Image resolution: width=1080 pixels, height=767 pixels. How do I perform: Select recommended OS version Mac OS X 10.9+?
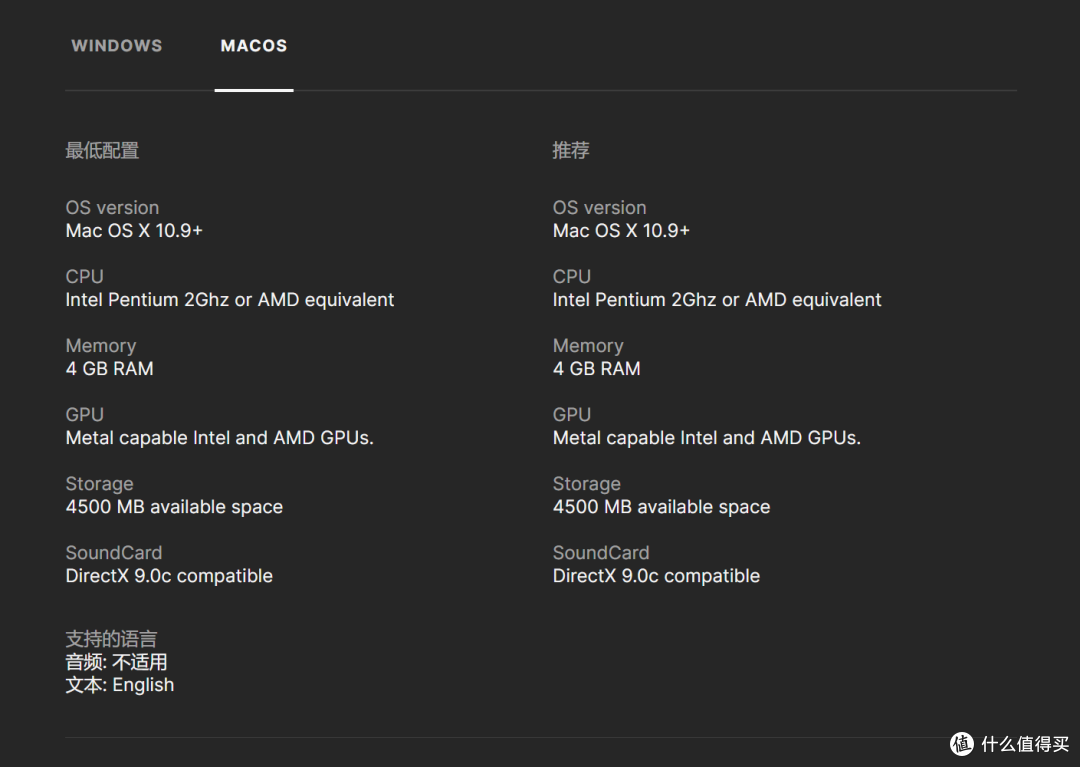pos(621,231)
